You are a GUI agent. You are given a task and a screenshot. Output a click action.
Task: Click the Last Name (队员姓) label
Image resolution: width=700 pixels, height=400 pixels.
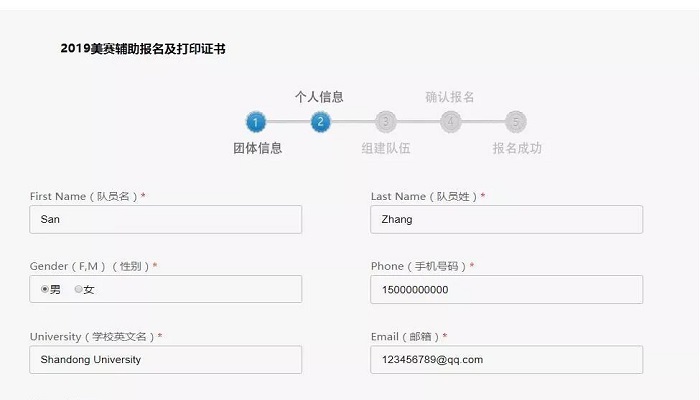tap(428, 196)
